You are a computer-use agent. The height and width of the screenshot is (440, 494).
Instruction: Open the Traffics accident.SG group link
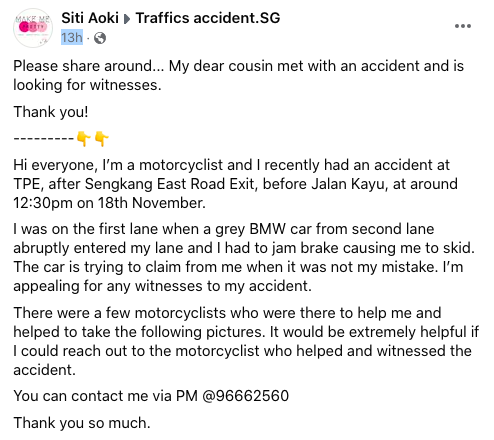click(x=208, y=18)
